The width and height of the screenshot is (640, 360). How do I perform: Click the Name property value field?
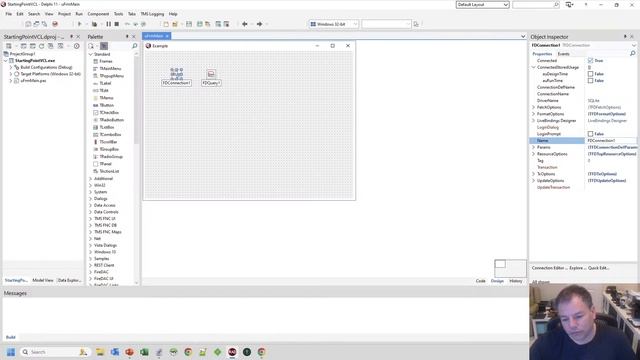[611, 140]
